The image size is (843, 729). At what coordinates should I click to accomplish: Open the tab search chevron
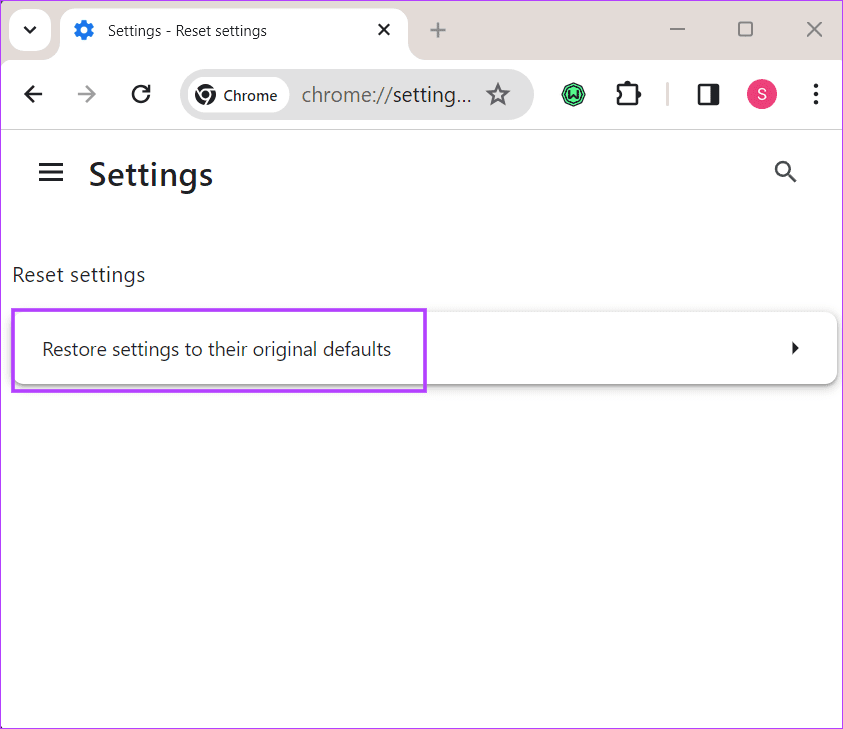tap(29, 30)
